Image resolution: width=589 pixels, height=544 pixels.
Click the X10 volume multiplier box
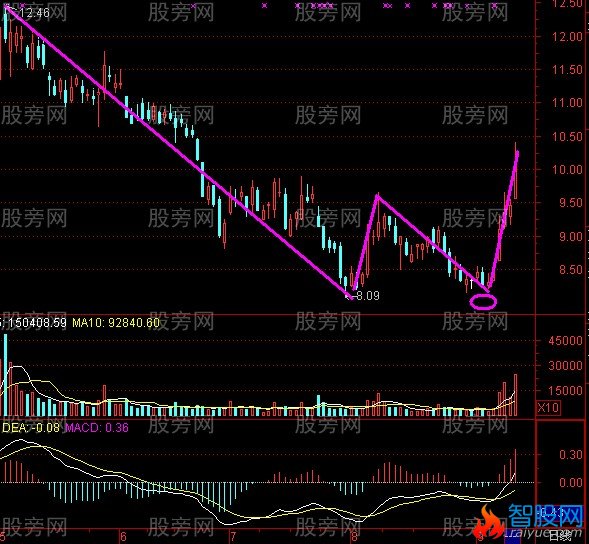coord(548,407)
